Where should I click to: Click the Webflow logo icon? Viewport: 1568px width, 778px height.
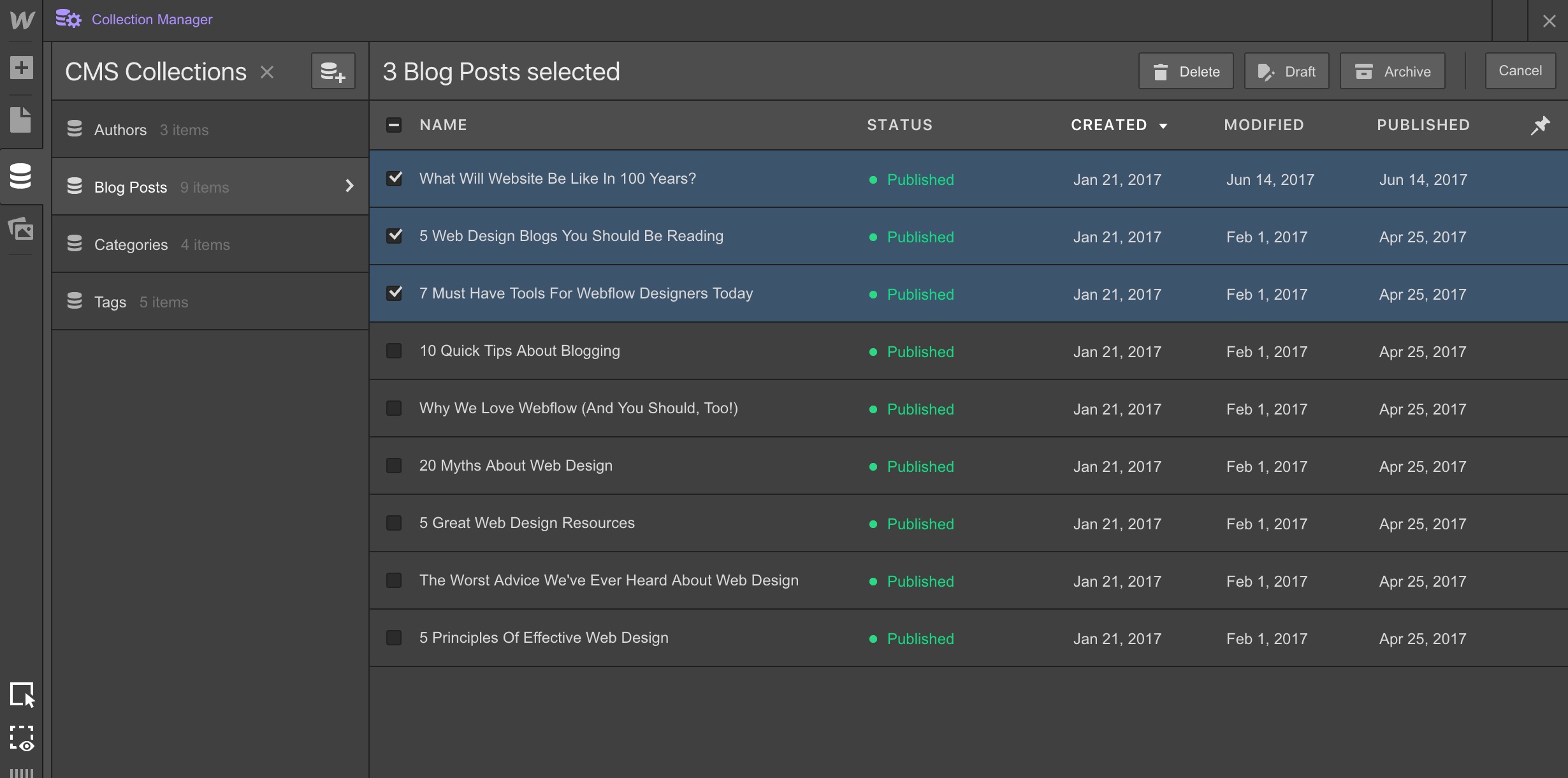22,20
